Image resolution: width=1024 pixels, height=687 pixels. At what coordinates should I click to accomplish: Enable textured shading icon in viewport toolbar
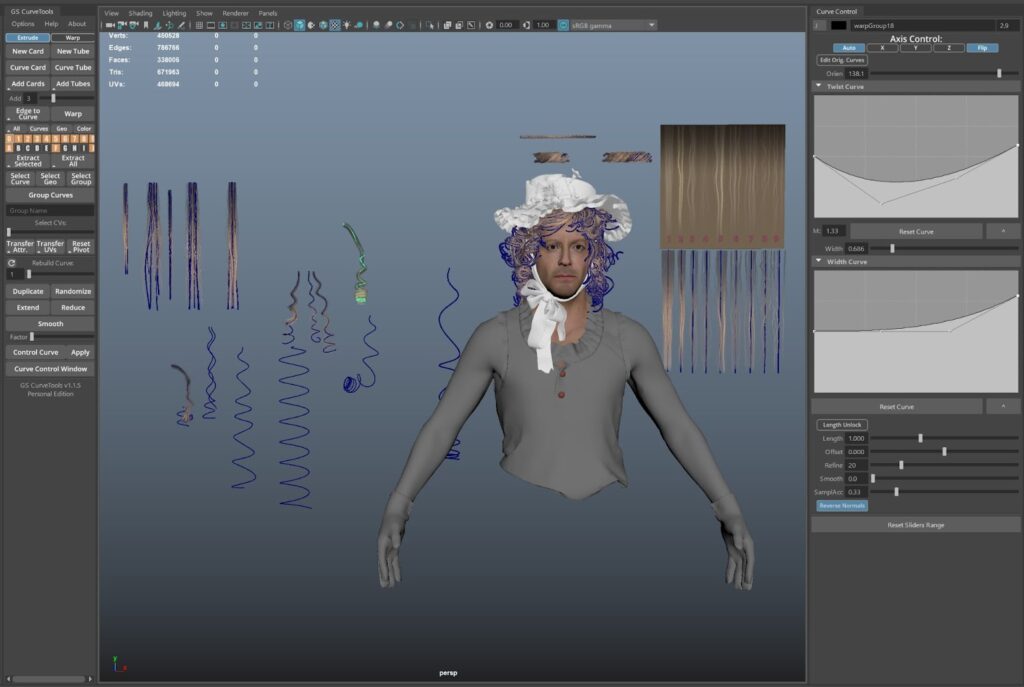click(x=335, y=25)
